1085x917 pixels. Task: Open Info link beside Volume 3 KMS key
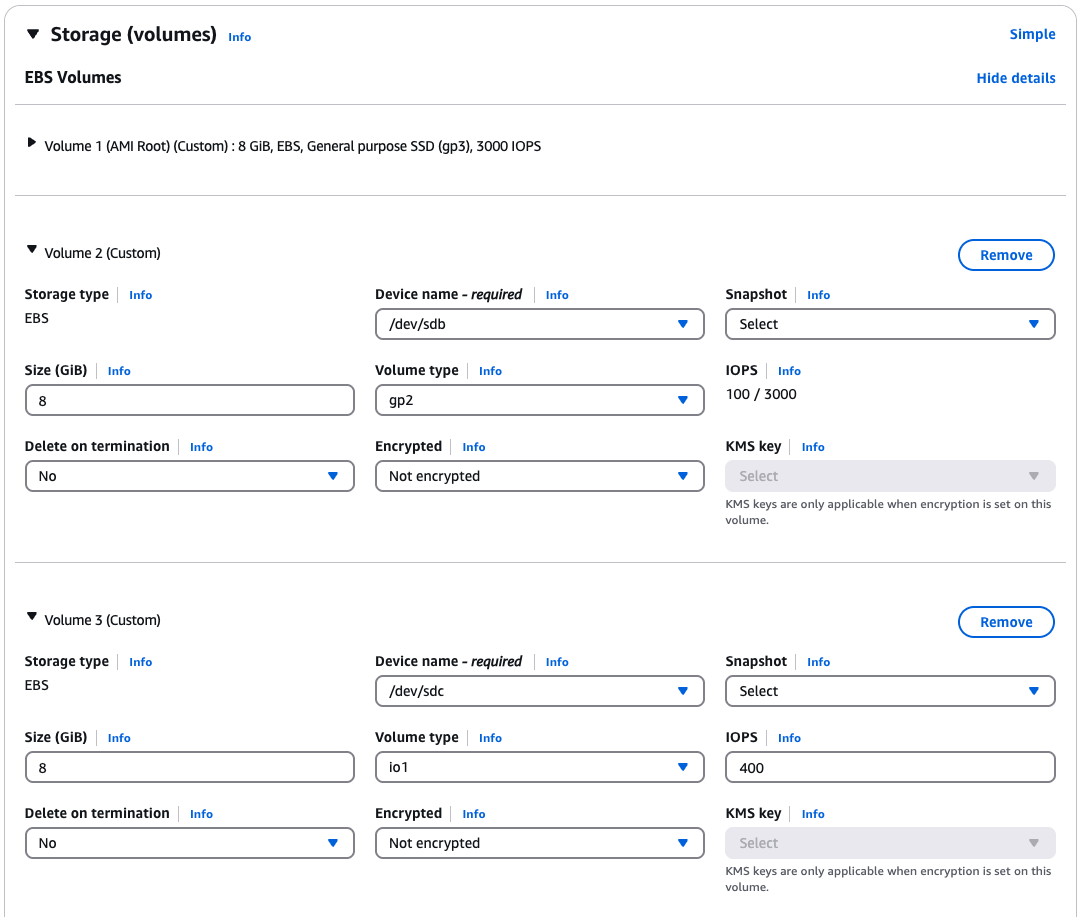(x=813, y=814)
